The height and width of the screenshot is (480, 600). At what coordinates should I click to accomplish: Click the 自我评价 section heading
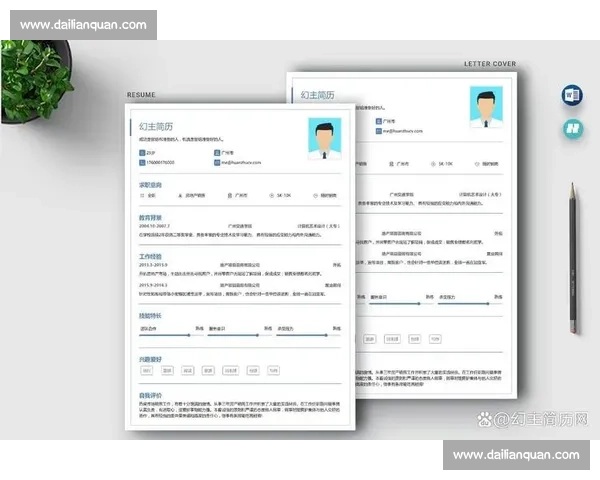150,395
